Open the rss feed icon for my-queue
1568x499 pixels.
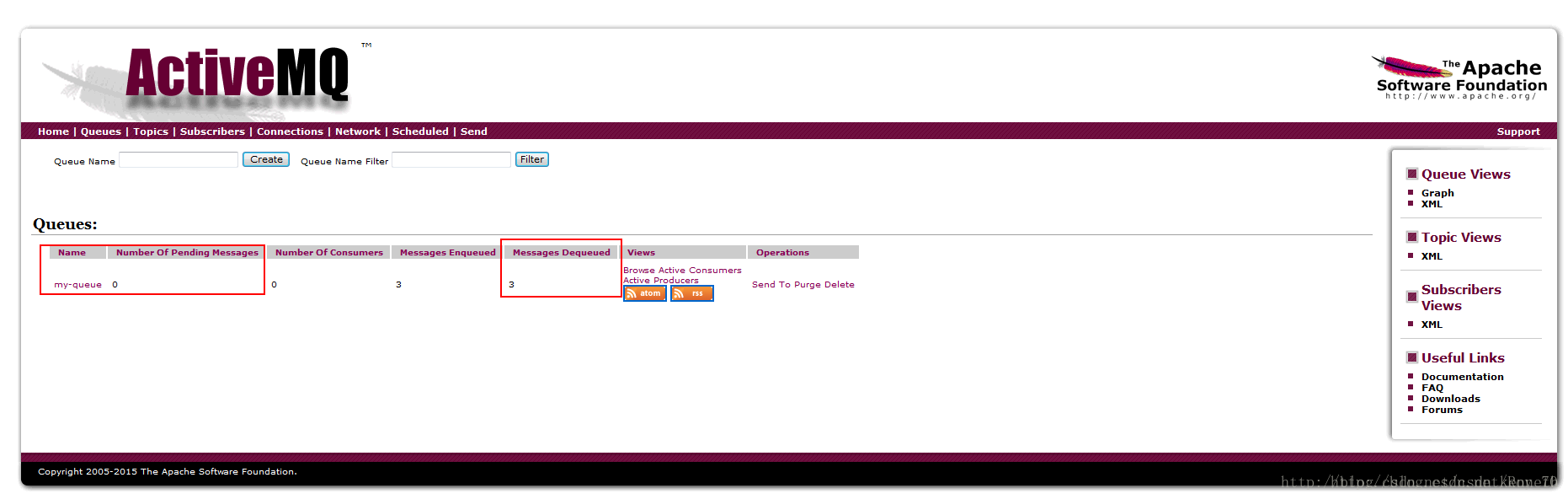692,293
